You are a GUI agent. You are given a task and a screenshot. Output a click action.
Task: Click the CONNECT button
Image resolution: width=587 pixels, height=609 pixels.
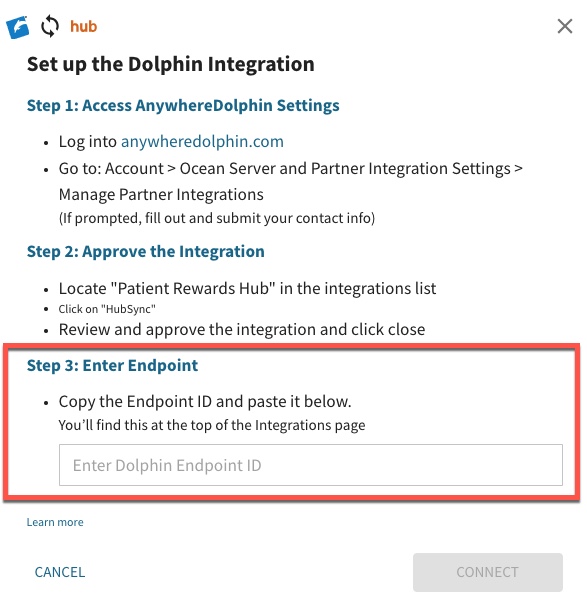(488, 572)
